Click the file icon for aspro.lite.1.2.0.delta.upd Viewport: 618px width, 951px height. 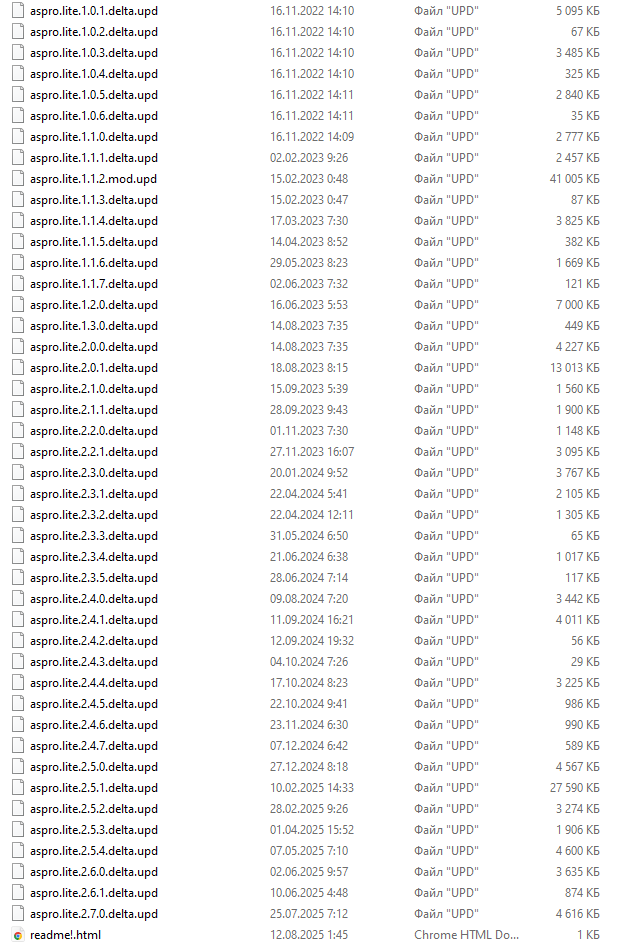(18, 304)
